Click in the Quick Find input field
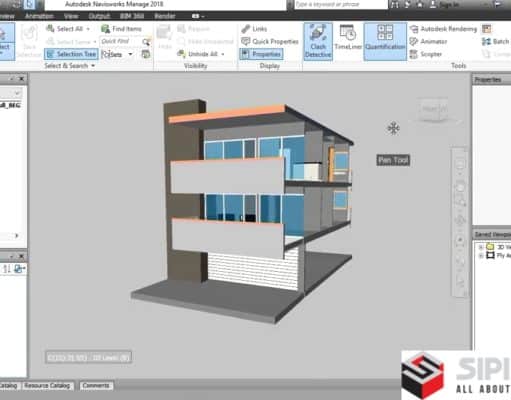 click(x=120, y=41)
